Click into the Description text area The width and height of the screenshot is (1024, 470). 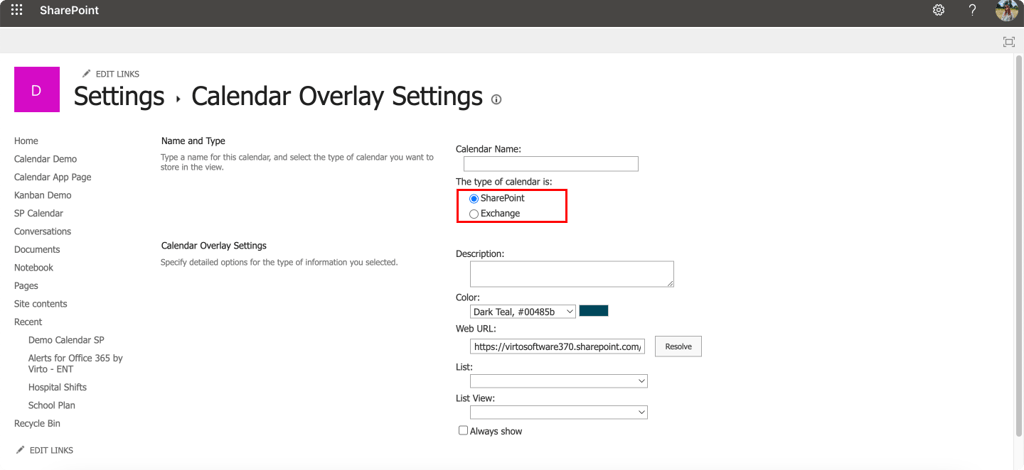572,274
